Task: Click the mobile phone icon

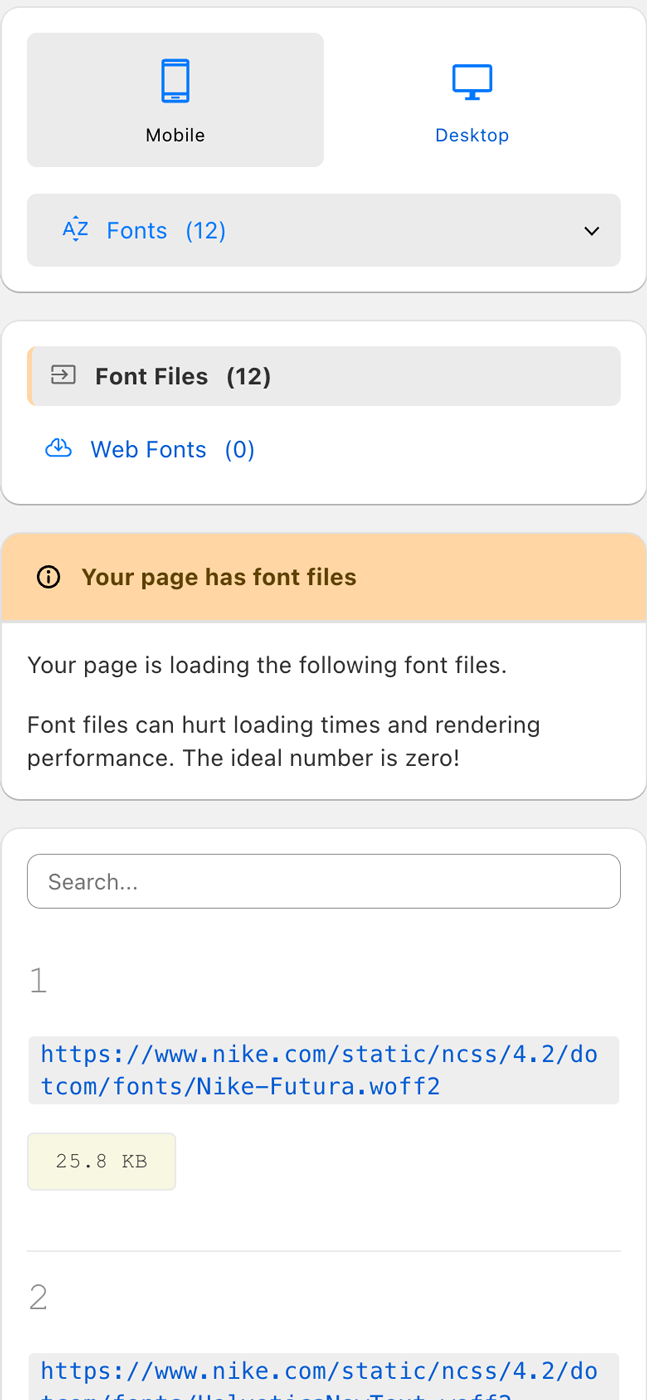Action: [x=175, y=81]
